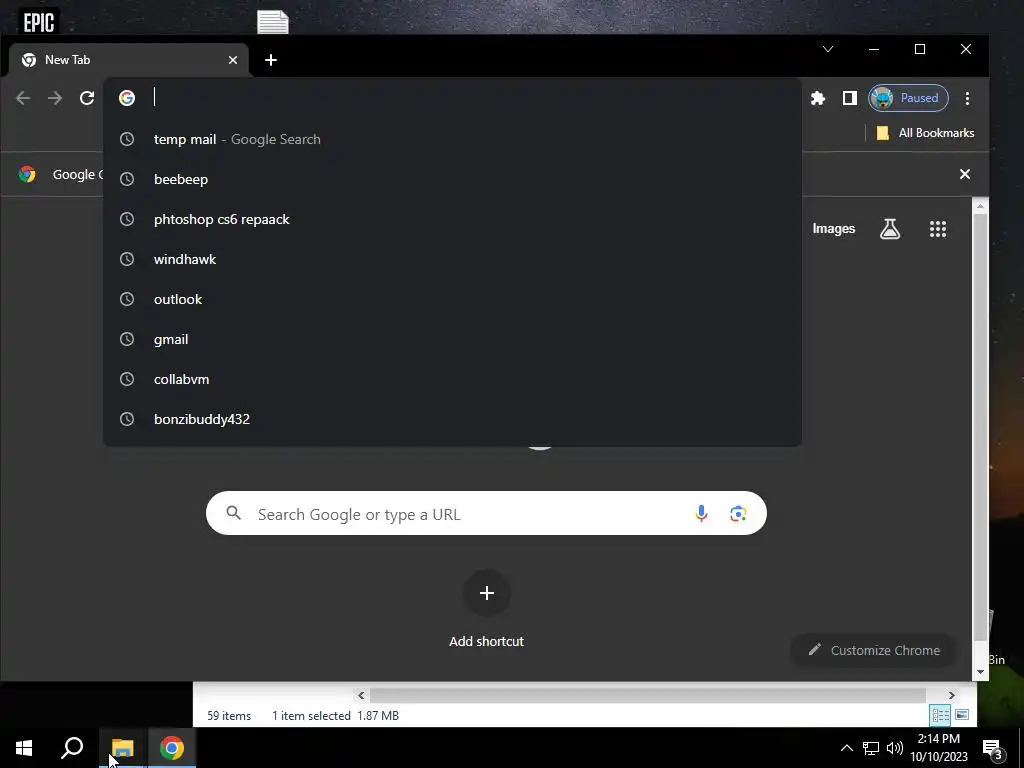Screen dimensions: 1024x768
Task: Select the "beebeep" suggestion
Action: tap(452, 179)
